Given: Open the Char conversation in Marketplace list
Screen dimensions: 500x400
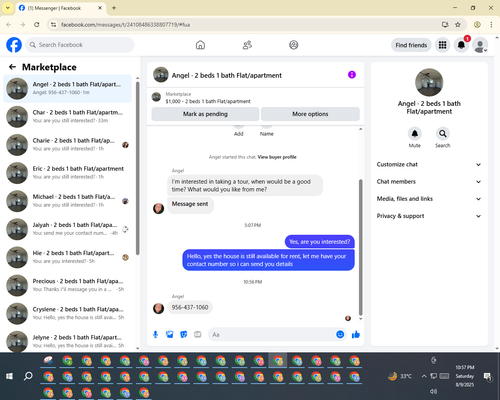Looking at the screenshot, I should (x=67, y=117).
